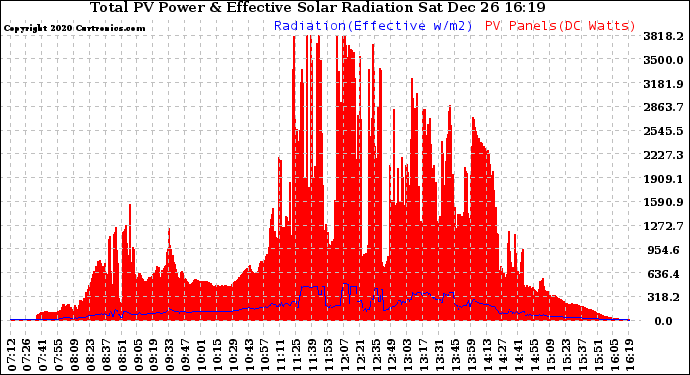Click the 2545.5 y-axis value
The image size is (690, 375).
(x=663, y=131)
